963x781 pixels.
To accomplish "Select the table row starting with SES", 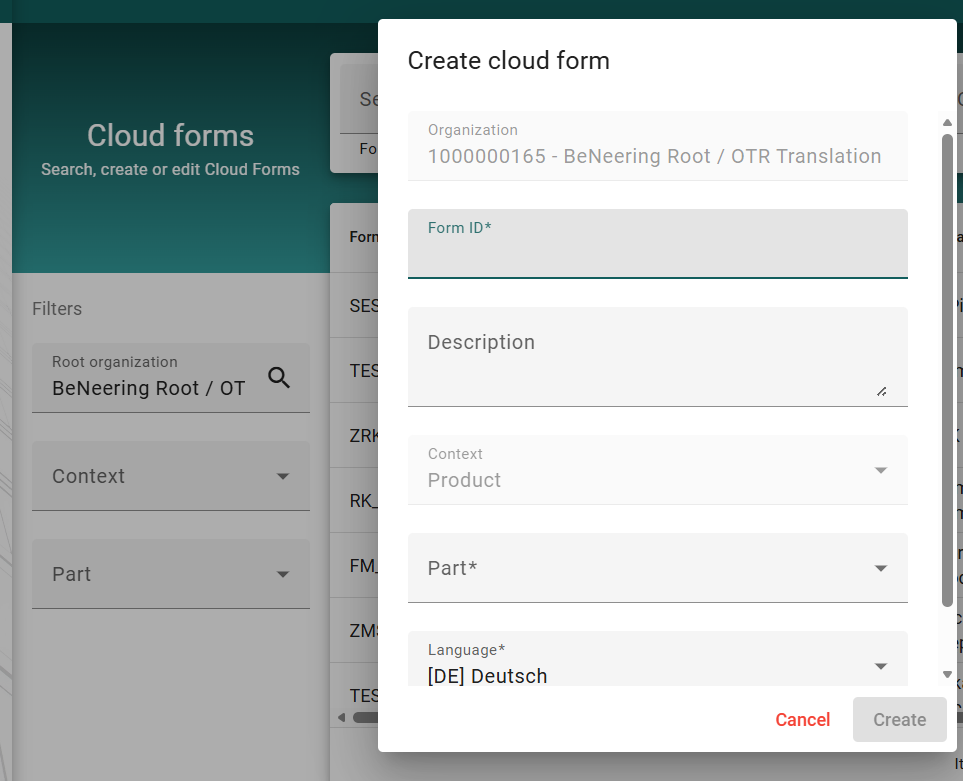I will [x=362, y=306].
